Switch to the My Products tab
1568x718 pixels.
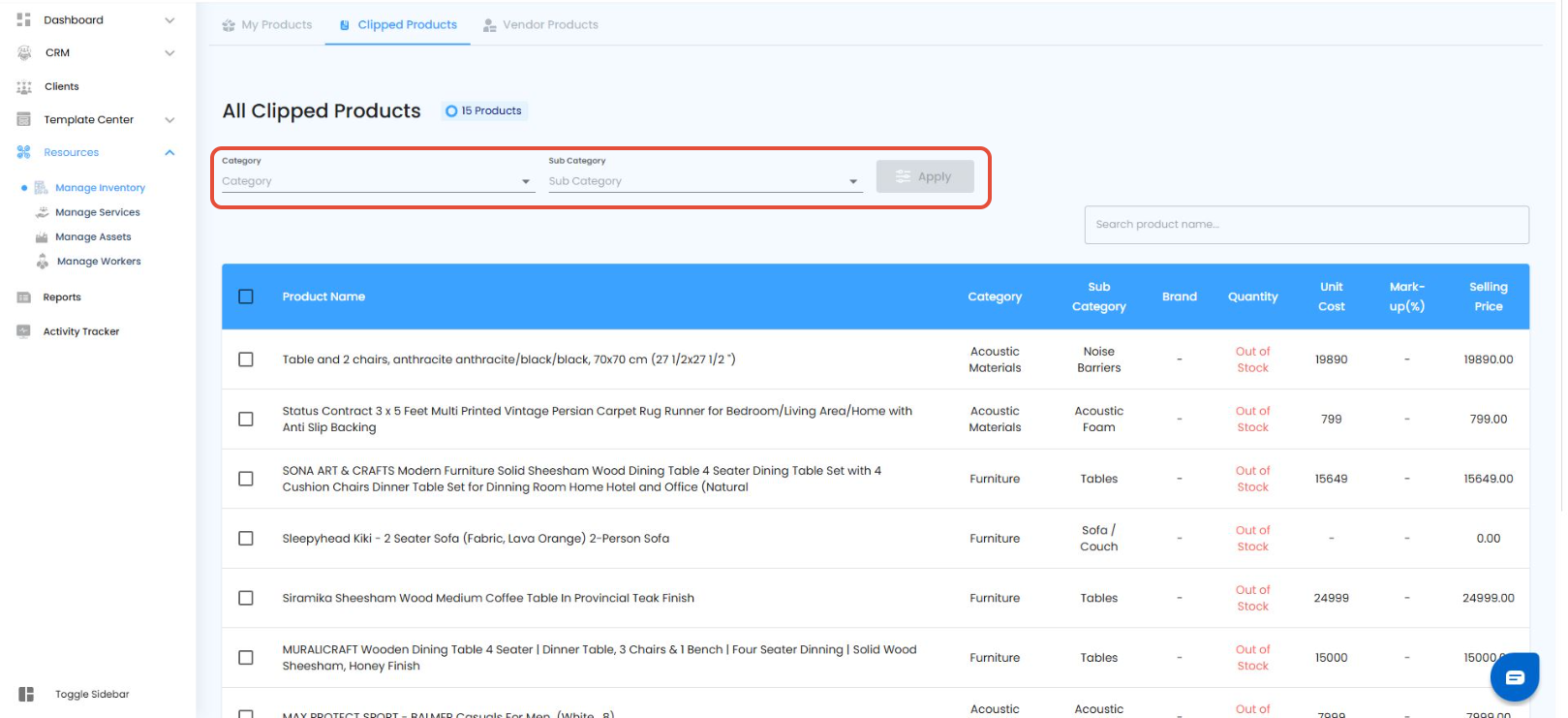[x=267, y=25]
